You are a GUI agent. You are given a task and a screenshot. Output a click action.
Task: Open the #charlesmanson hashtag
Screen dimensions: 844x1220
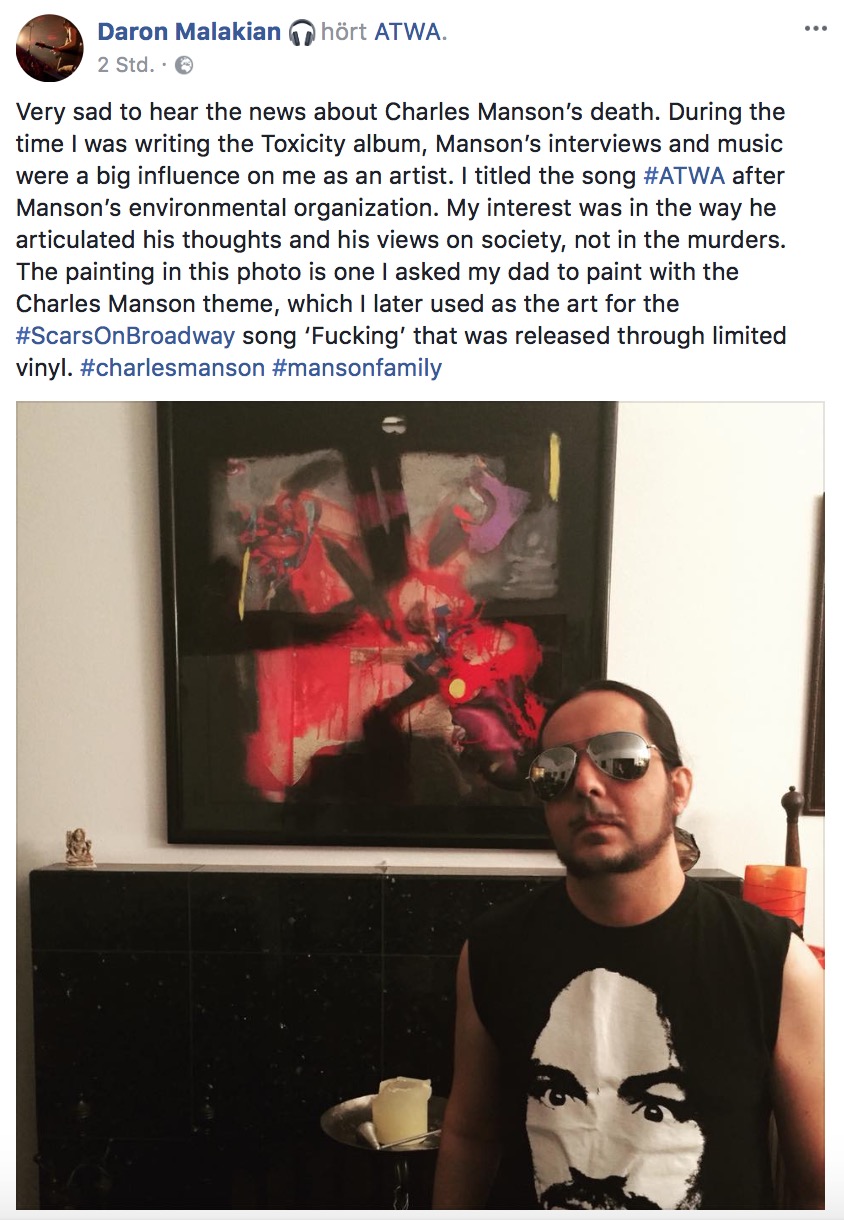172,367
